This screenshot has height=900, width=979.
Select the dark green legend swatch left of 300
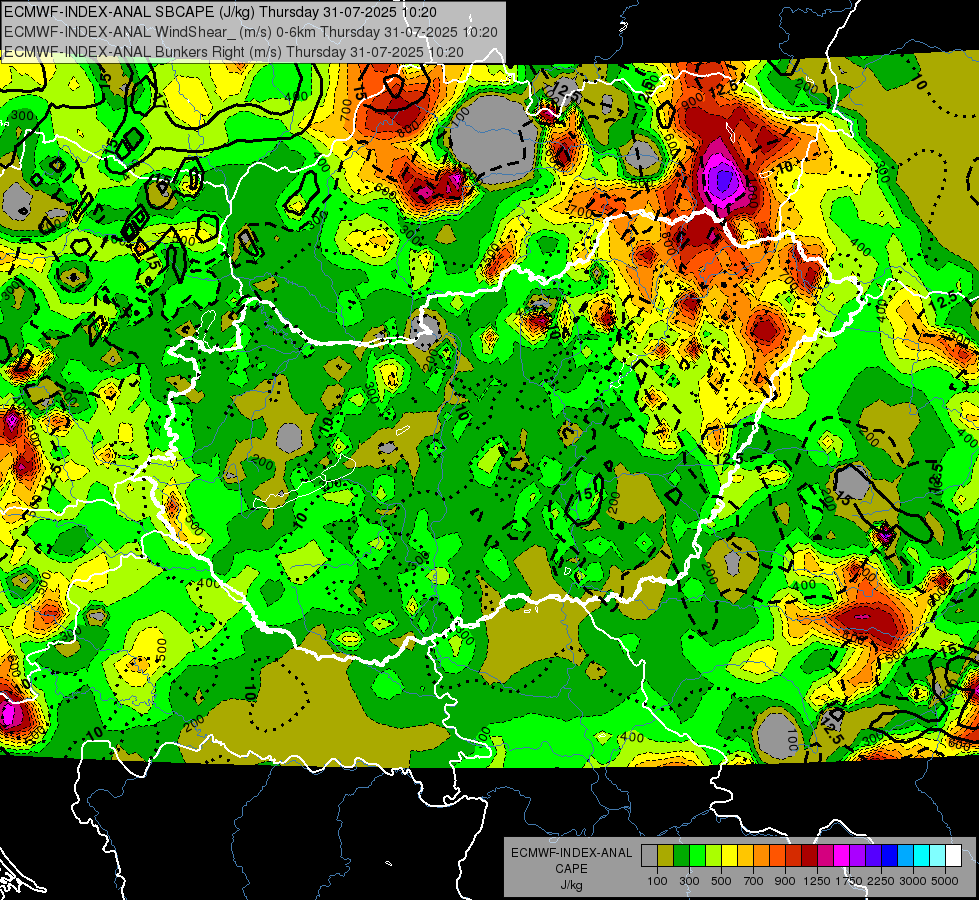[681, 856]
